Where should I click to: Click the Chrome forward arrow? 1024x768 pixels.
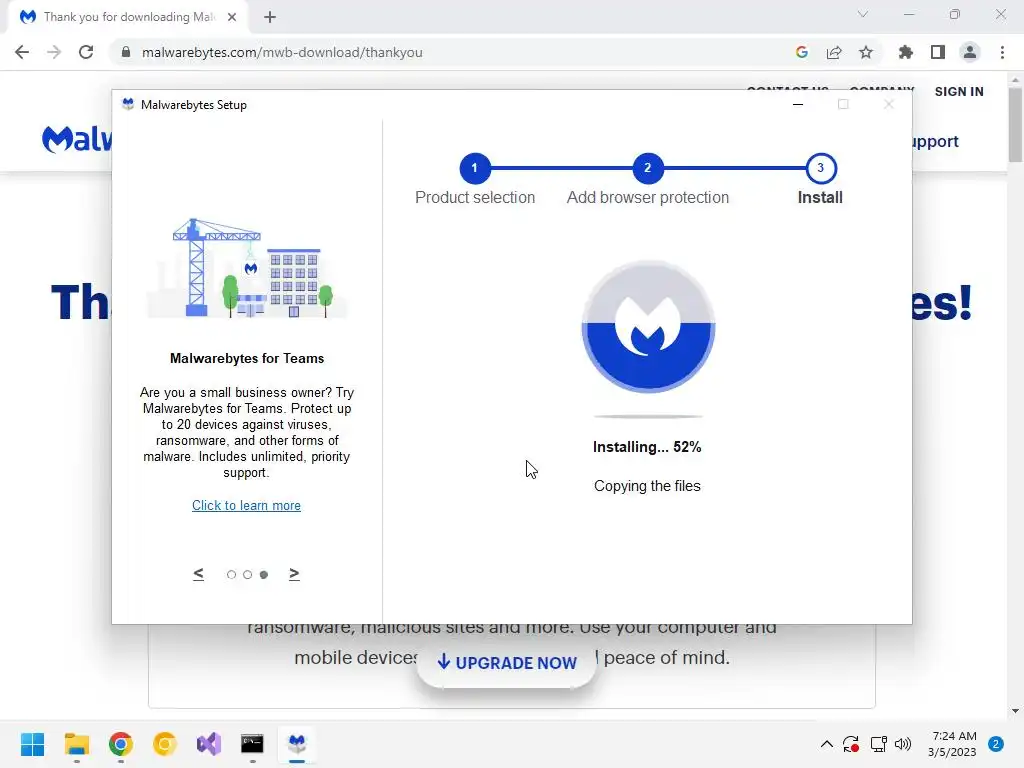click(54, 52)
